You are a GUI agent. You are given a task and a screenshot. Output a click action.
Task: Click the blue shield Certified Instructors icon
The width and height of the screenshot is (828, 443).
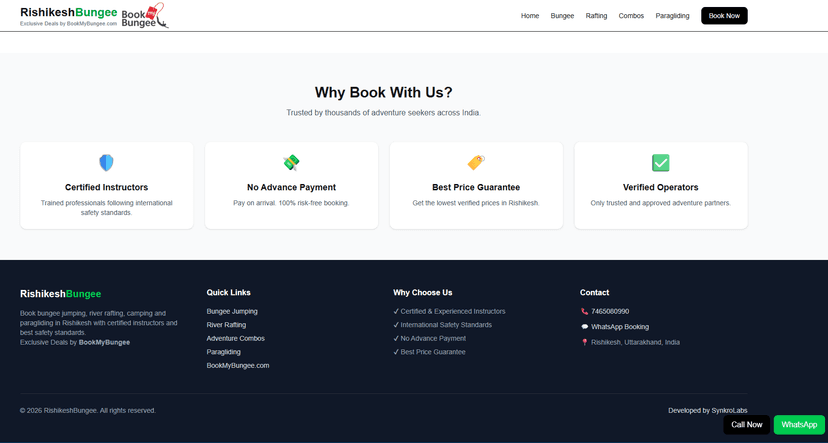(x=106, y=162)
